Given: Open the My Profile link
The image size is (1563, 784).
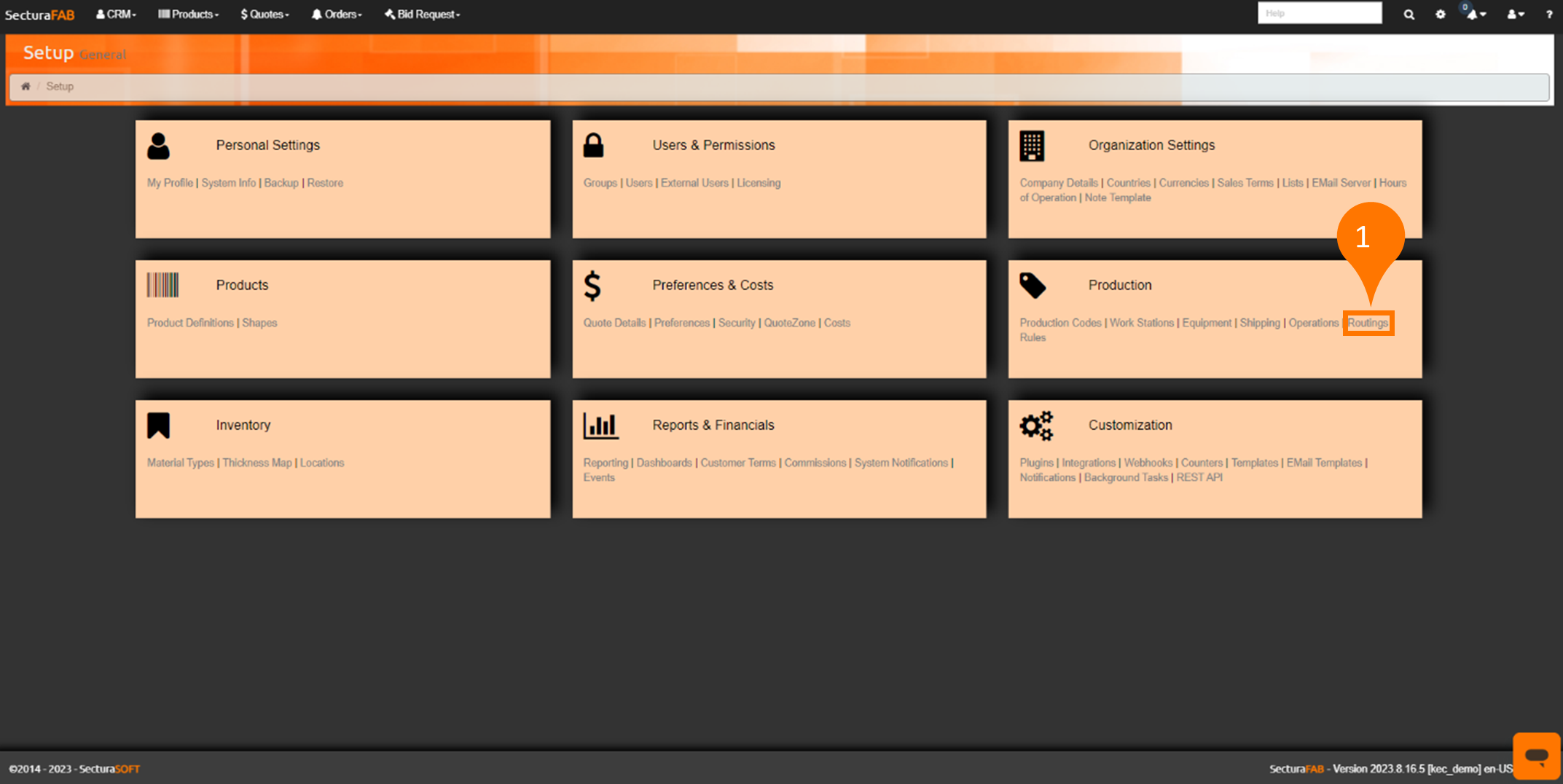Looking at the screenshot, I should pyautogui.click(x=170, y=183).
